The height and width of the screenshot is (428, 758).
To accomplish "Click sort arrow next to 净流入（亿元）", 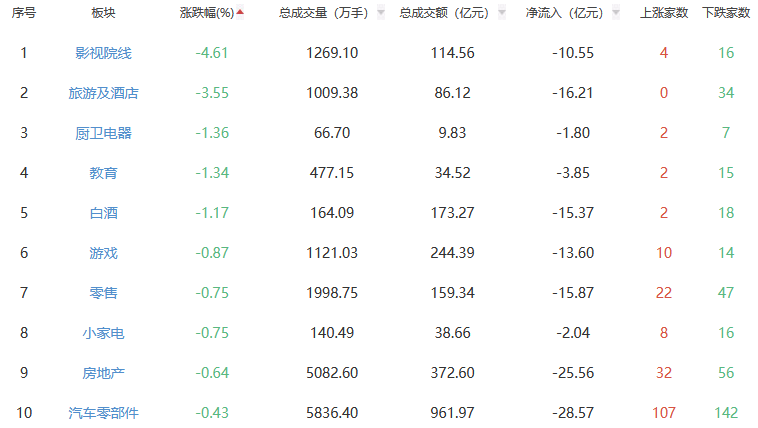I will coord(615,14).
